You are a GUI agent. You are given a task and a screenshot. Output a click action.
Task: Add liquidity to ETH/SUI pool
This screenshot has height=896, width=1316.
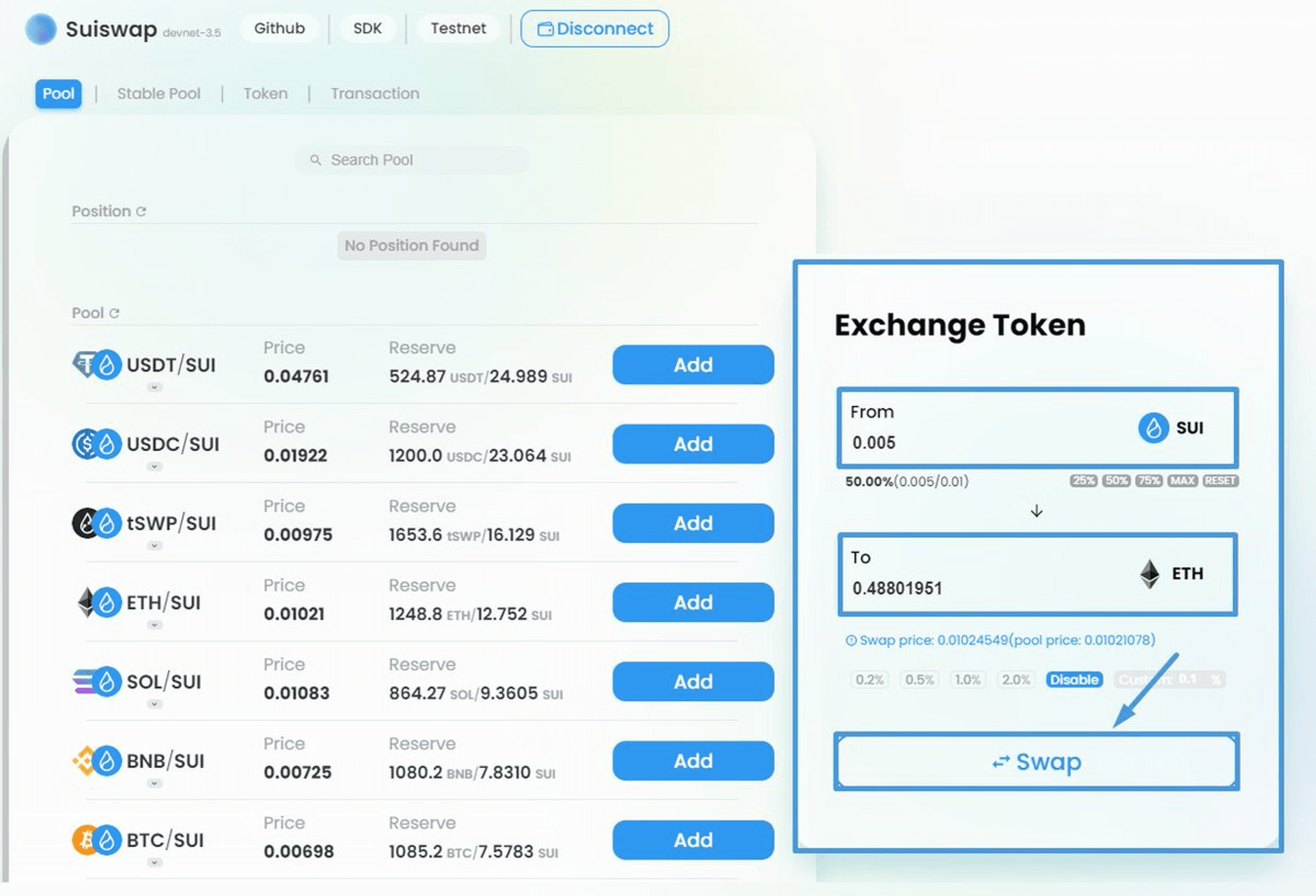[693, 602]
